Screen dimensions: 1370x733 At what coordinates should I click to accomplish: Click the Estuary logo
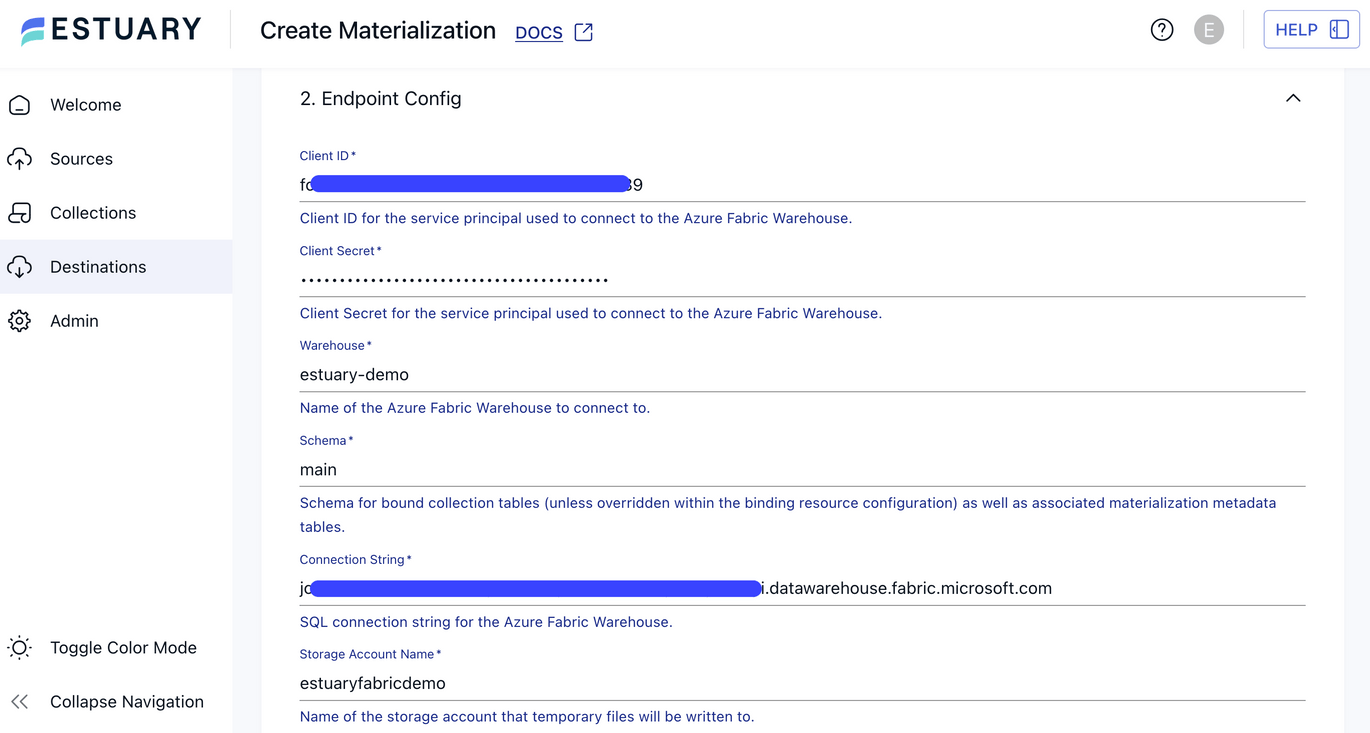click(110, 29)
